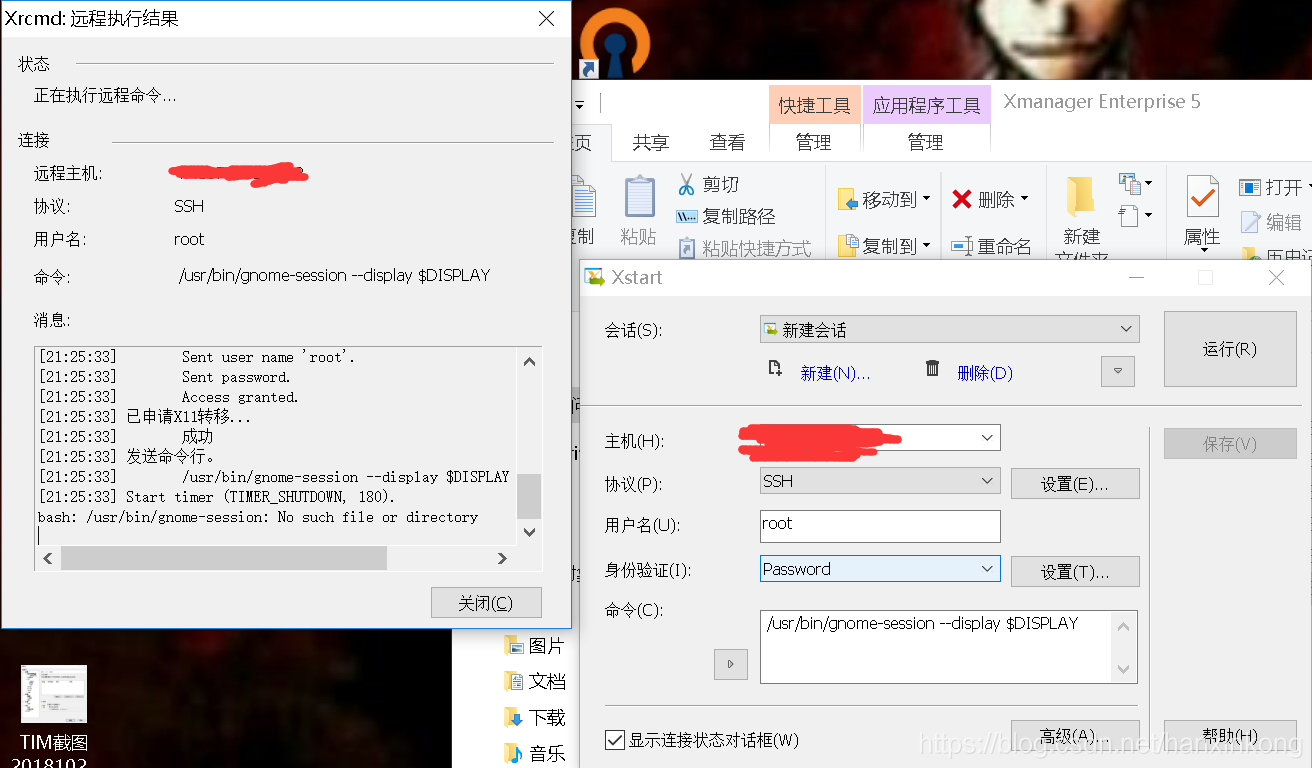Expand the 主机 host combo box
Viewport: 1312px width, 768px height.
[x=988, y=438]
